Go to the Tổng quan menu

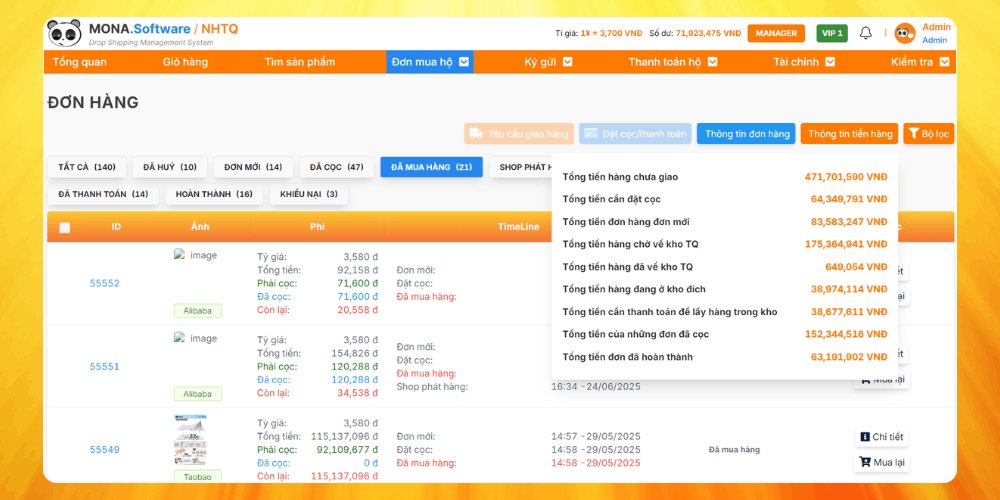click(x=80, y=62)
